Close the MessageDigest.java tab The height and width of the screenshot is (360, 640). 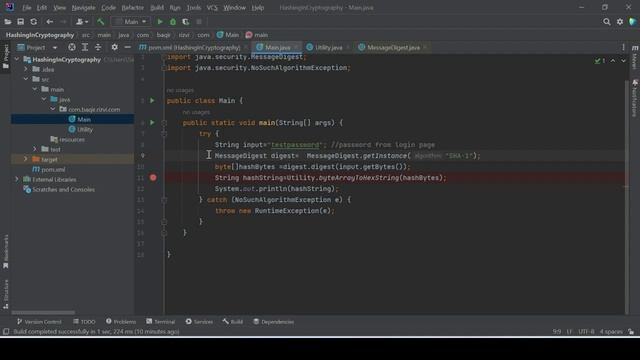[x=425, y=48]
